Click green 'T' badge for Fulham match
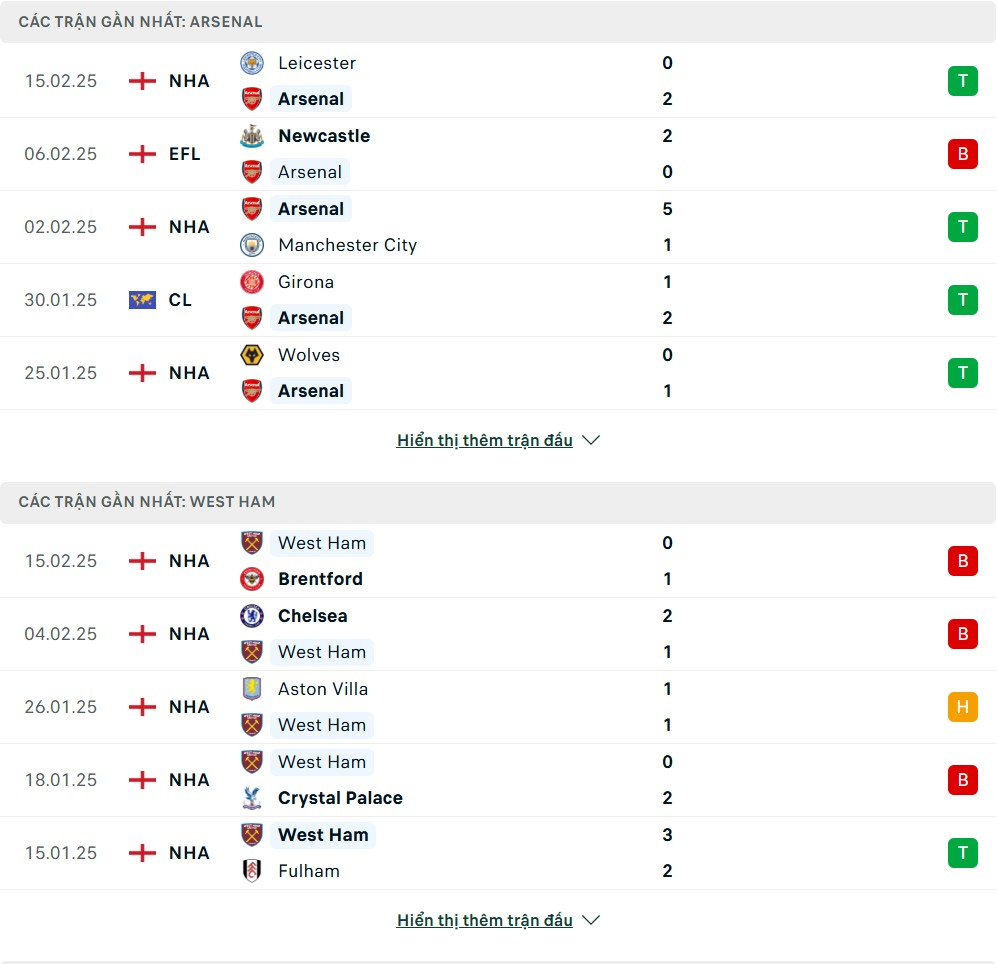 (x=962, y=853)
